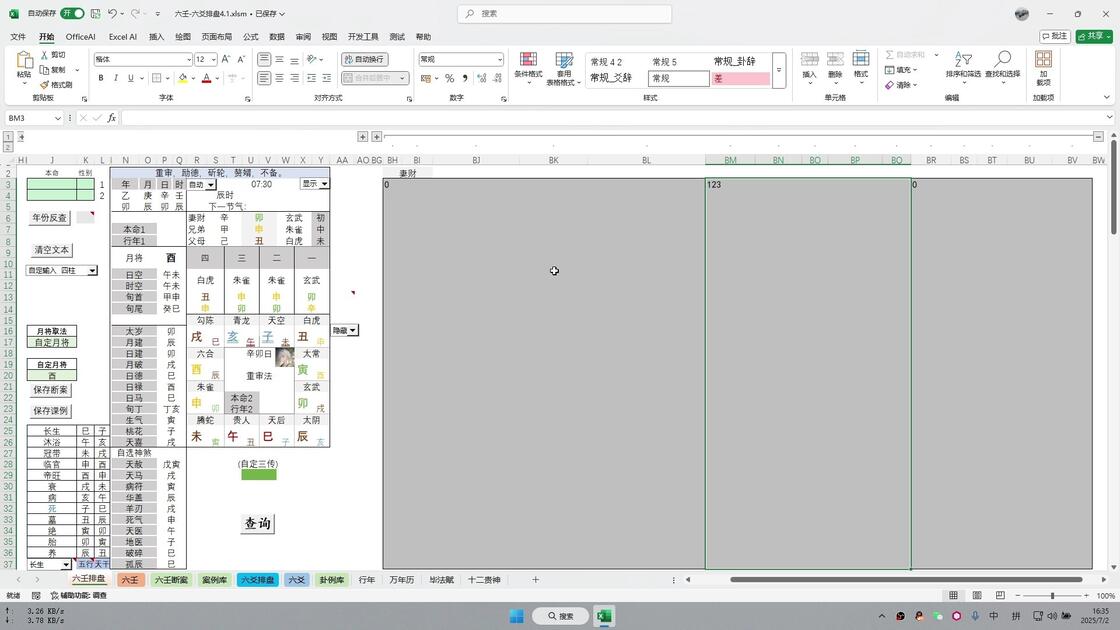
Task: Open the 文件 menu tab
Action: [x=18, y=36]
